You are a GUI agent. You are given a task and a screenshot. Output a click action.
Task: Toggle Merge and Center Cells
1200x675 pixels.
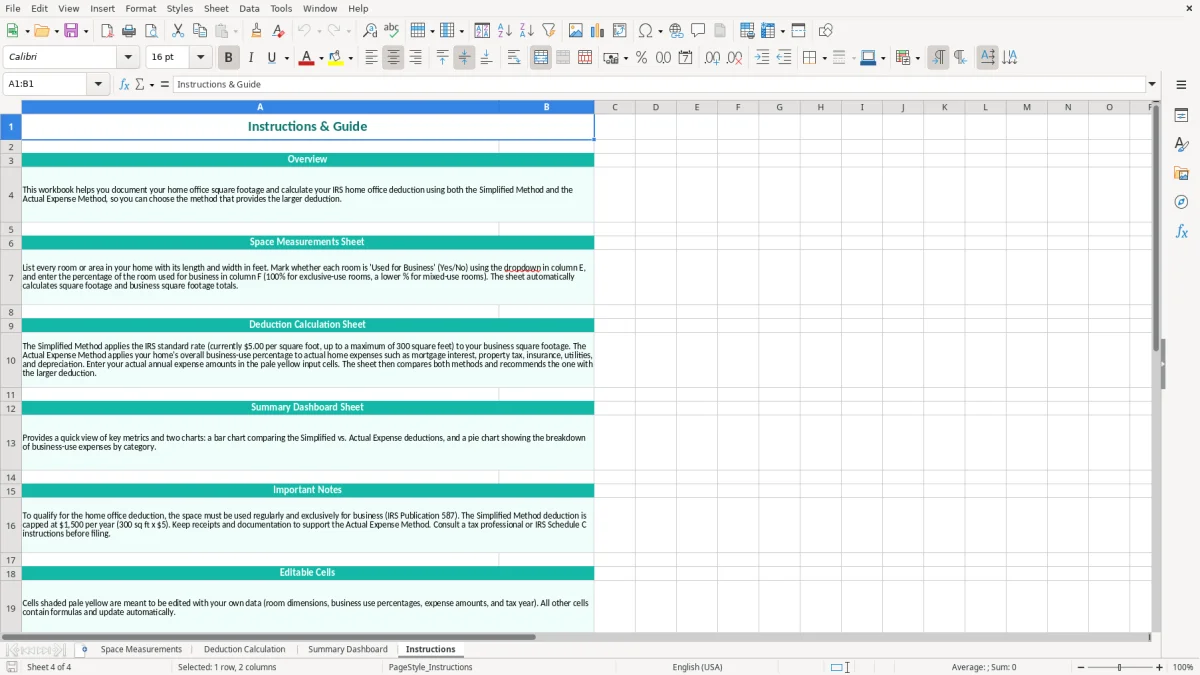click(x=541, y=58)
